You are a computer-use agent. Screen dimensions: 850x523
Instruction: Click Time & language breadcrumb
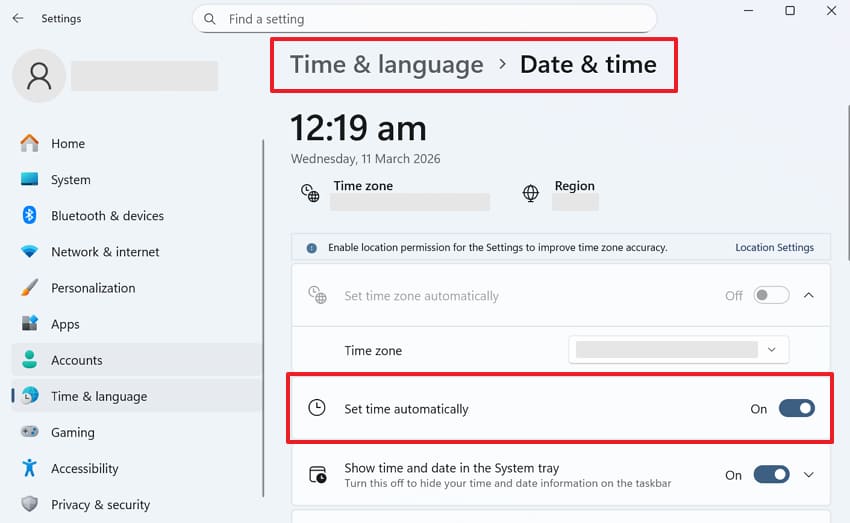[387, 64]
